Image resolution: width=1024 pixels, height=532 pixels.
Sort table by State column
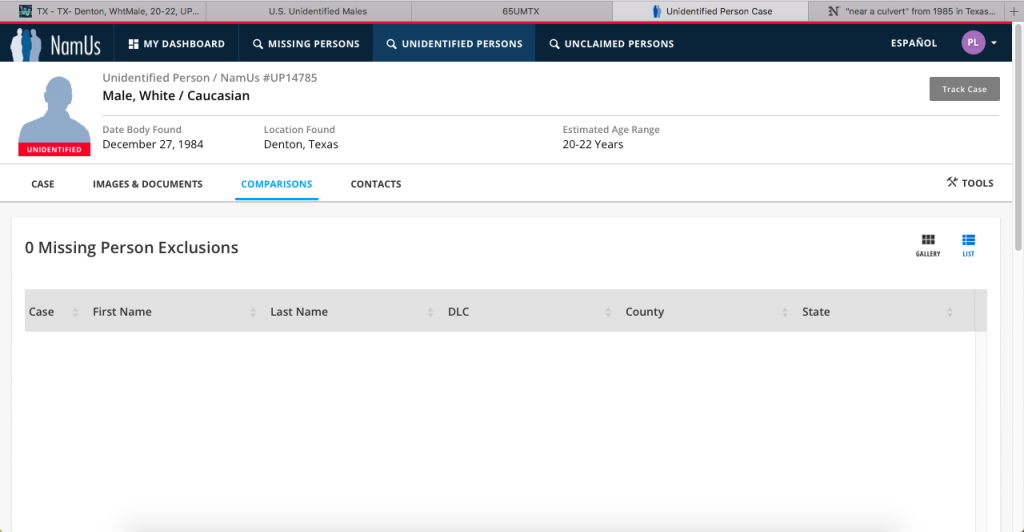(816, 312)
